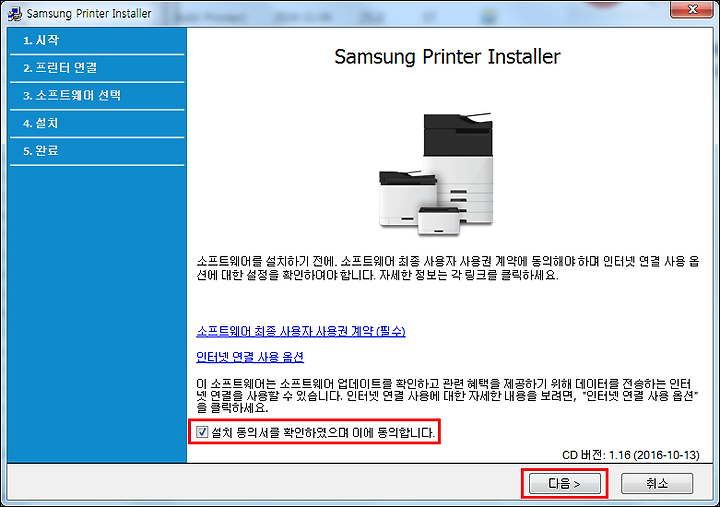Select step 5. 완료 in sidebar
Image resolution: width=720 pixels, height=507 pixels.
pyautogui.click(x=97, y=151)
